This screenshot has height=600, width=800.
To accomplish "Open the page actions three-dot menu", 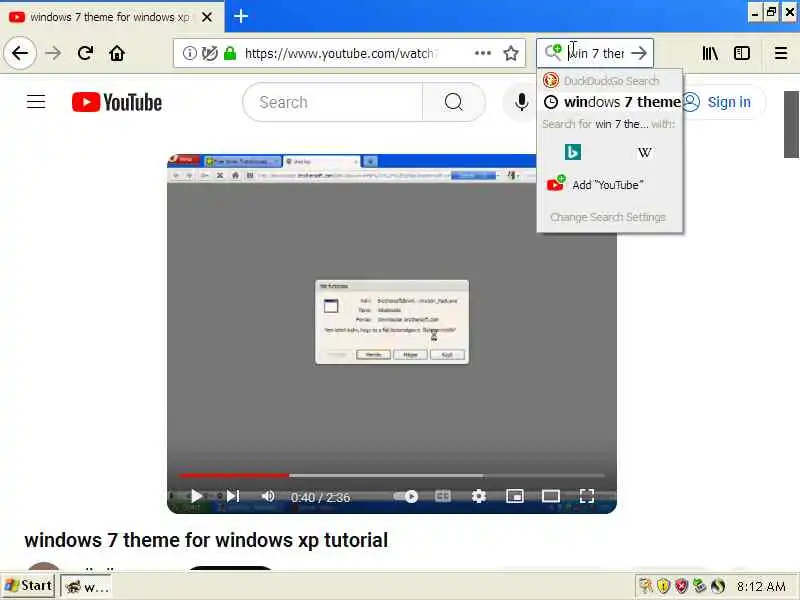I will coord(483,53).
